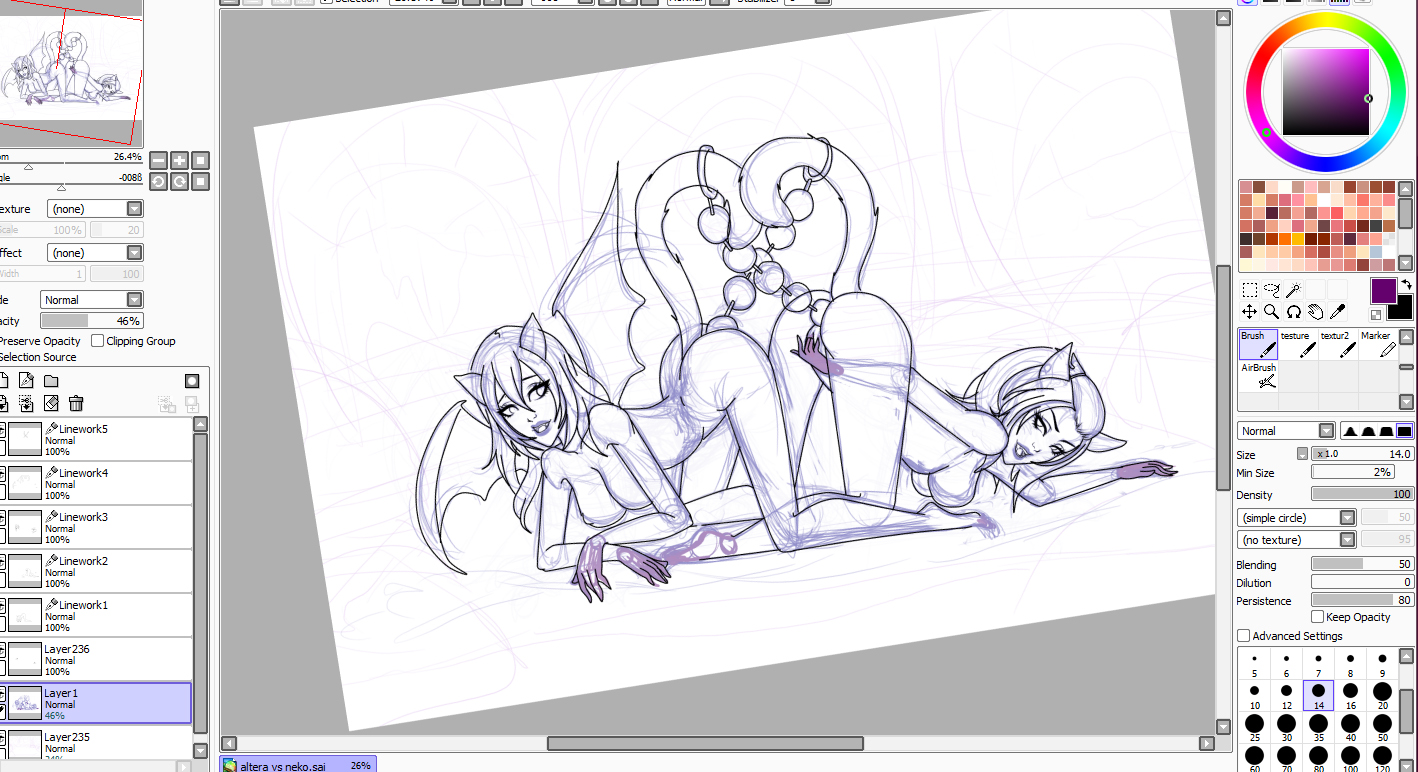Click the Blending value slider
The image size is (1418, 772).
click(1362, 564)
